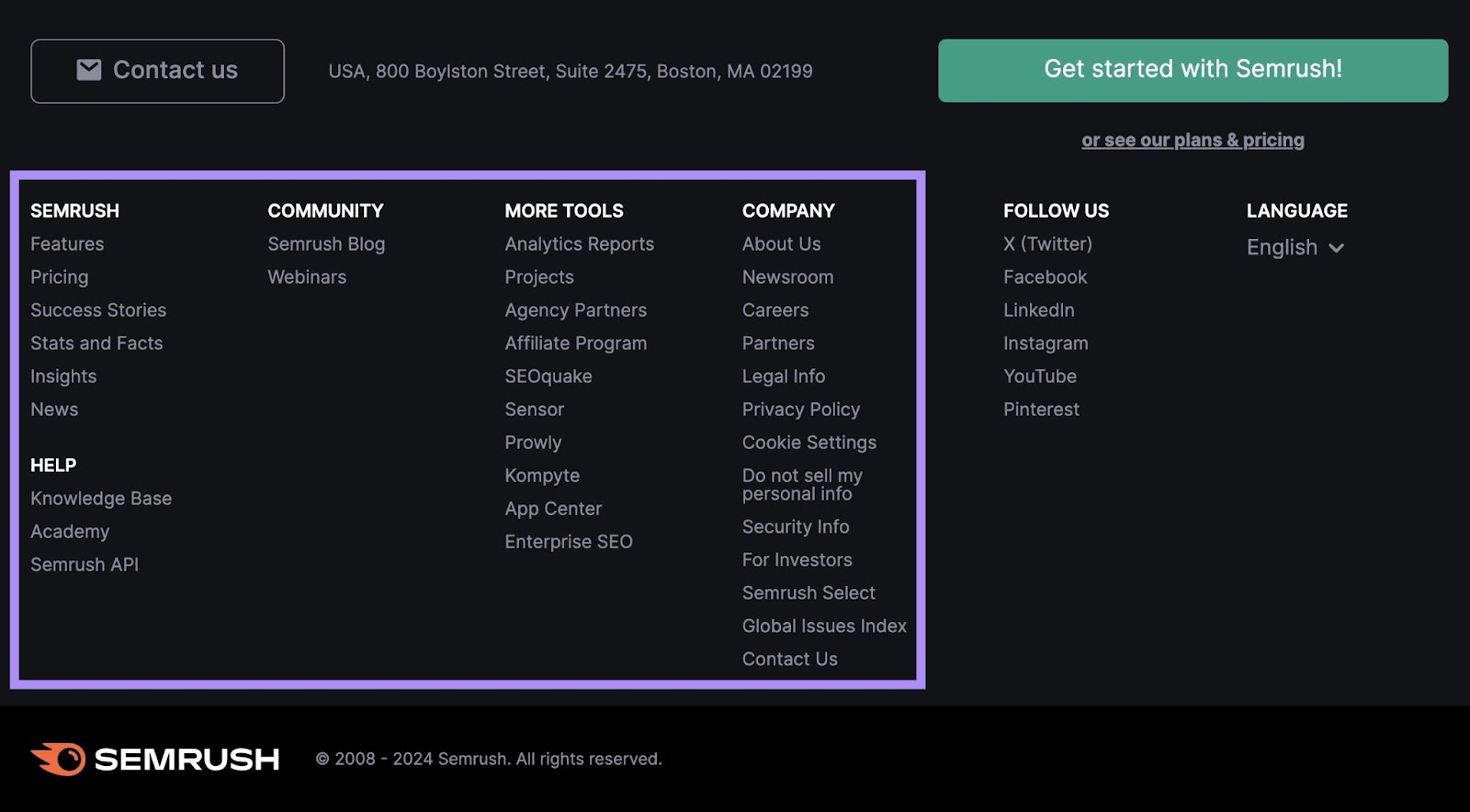Open Cookie Settings link
This screenshot has height=812, width=1470.
tap(809, 442)
